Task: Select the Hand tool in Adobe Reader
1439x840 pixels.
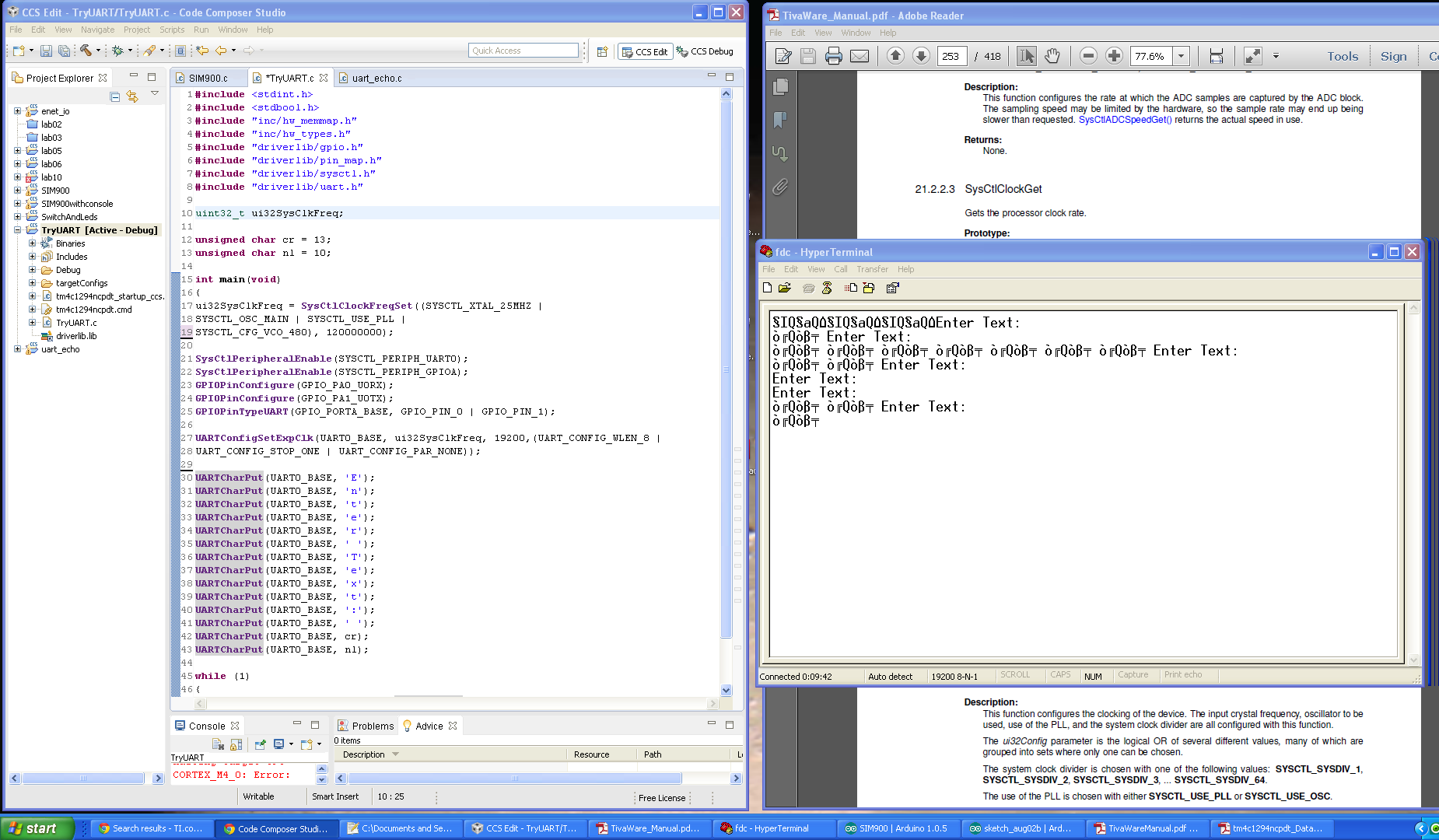Action: 1052,56
